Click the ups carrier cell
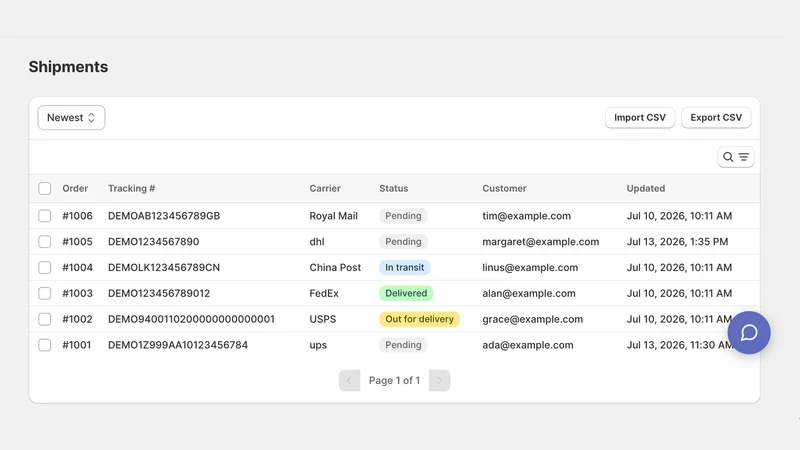The width and height of the screenshot is (800, 450). pyautogui.click(x=318, y=345)
